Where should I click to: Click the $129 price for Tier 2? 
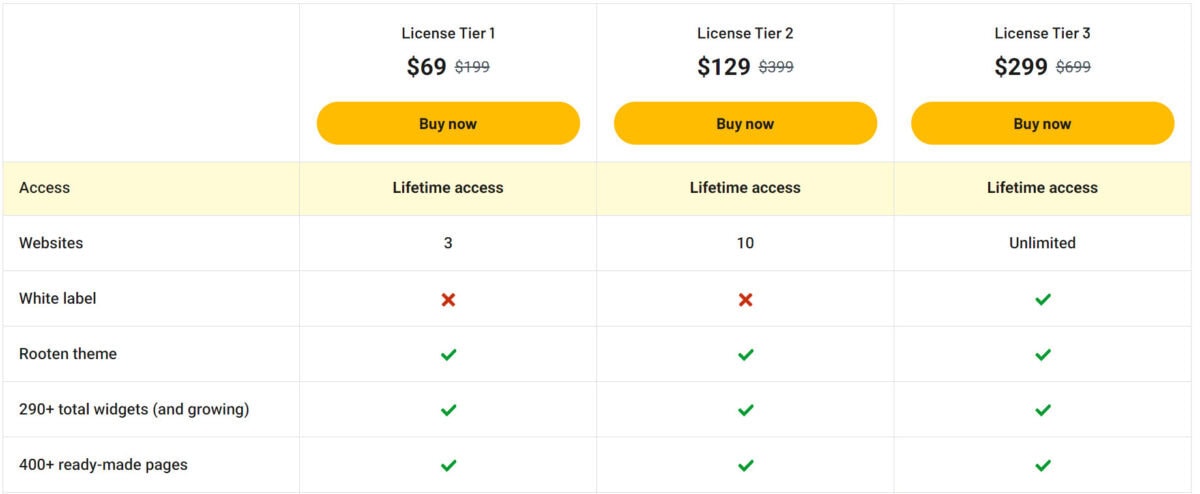(724, 67)
